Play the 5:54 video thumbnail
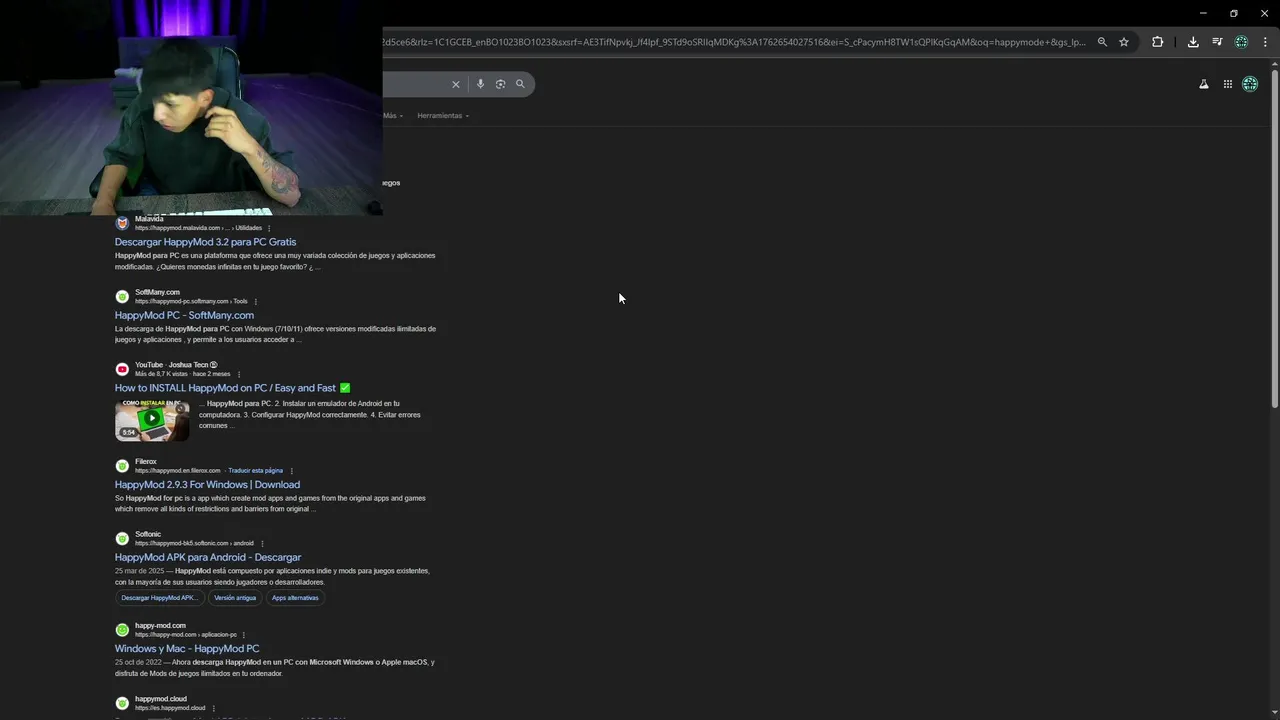 [152, 420]
